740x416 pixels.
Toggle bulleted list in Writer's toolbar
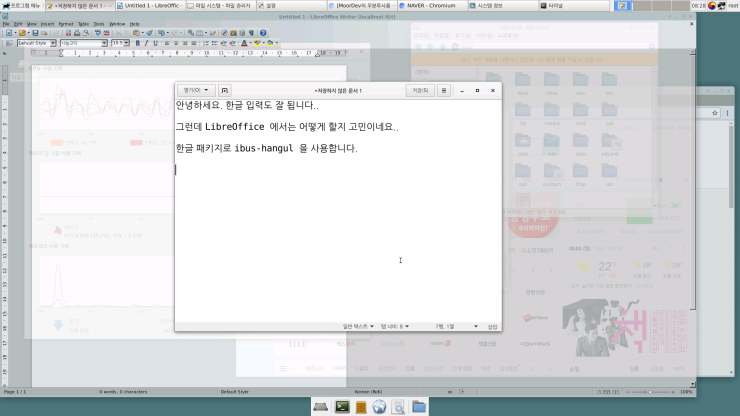point(214,43)
